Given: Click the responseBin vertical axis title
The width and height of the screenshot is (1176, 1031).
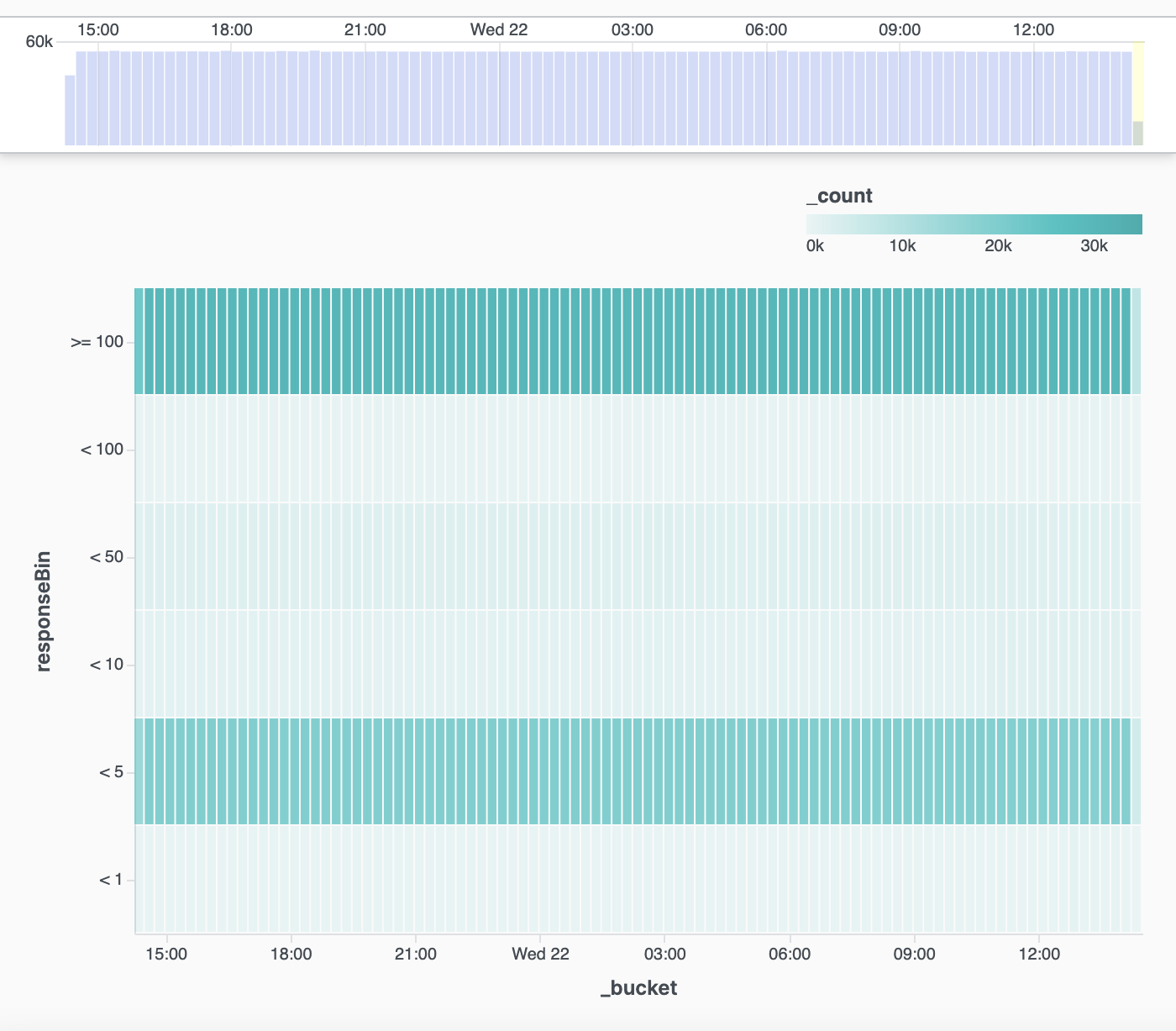Looking at the screenshot, I should pos(44,611).
